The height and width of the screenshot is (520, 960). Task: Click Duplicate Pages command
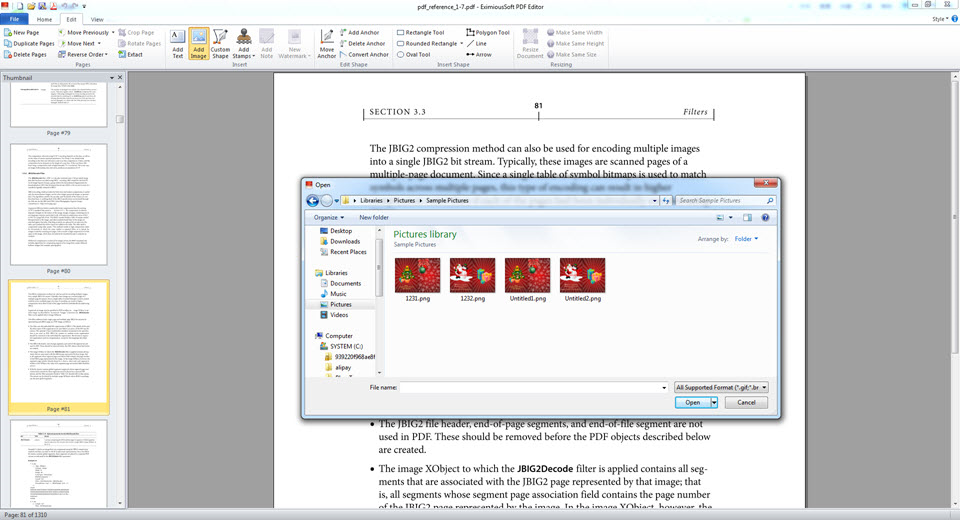pyautogui.click(x=29, y=43)
